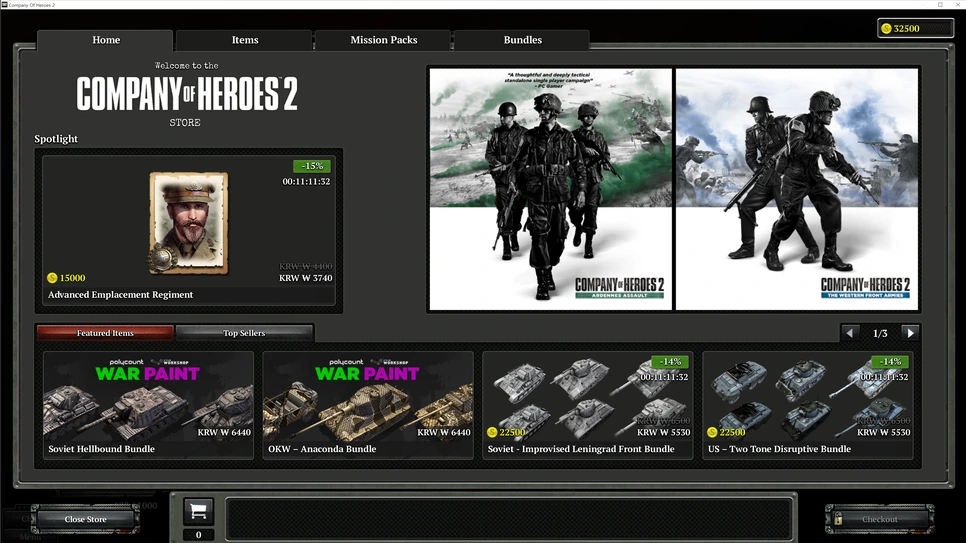
Task: Go to previous featured items page
Action: tap(850, 333)
